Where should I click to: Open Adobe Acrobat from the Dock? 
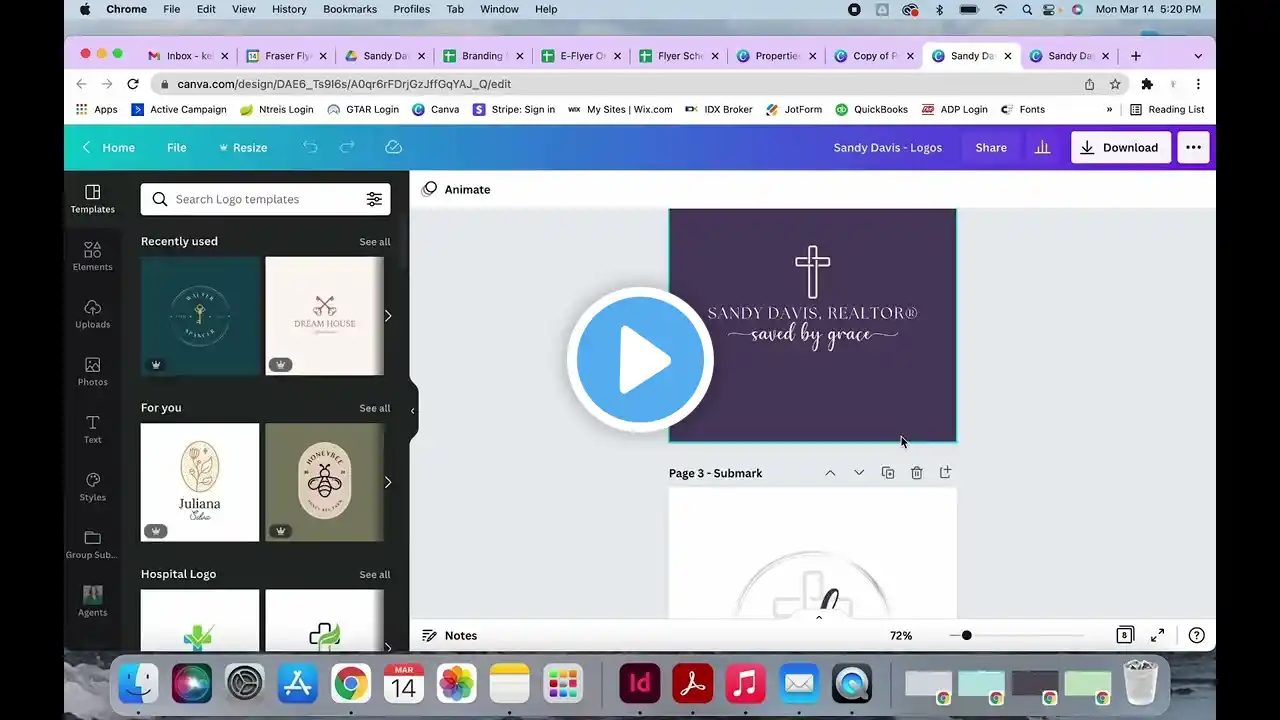[x=692, y=684]
